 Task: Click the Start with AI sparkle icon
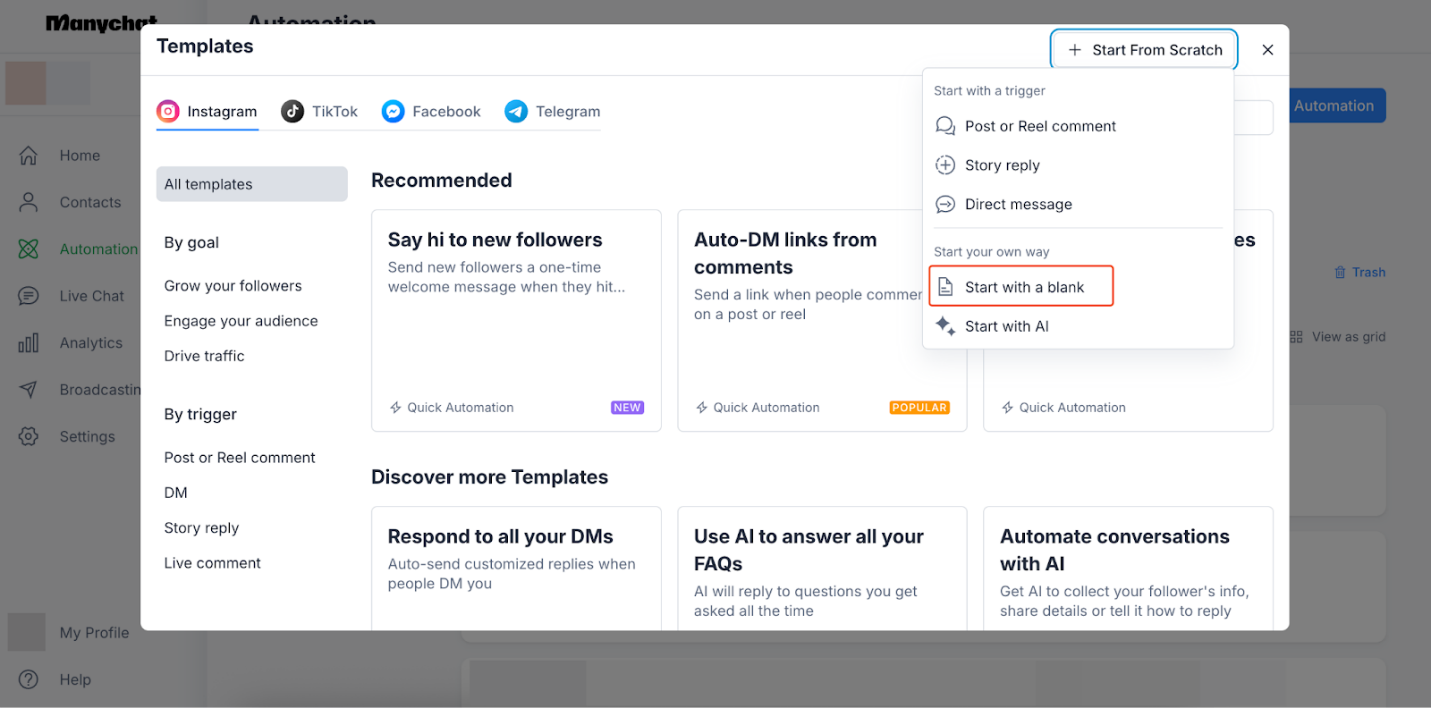(945, 326)
